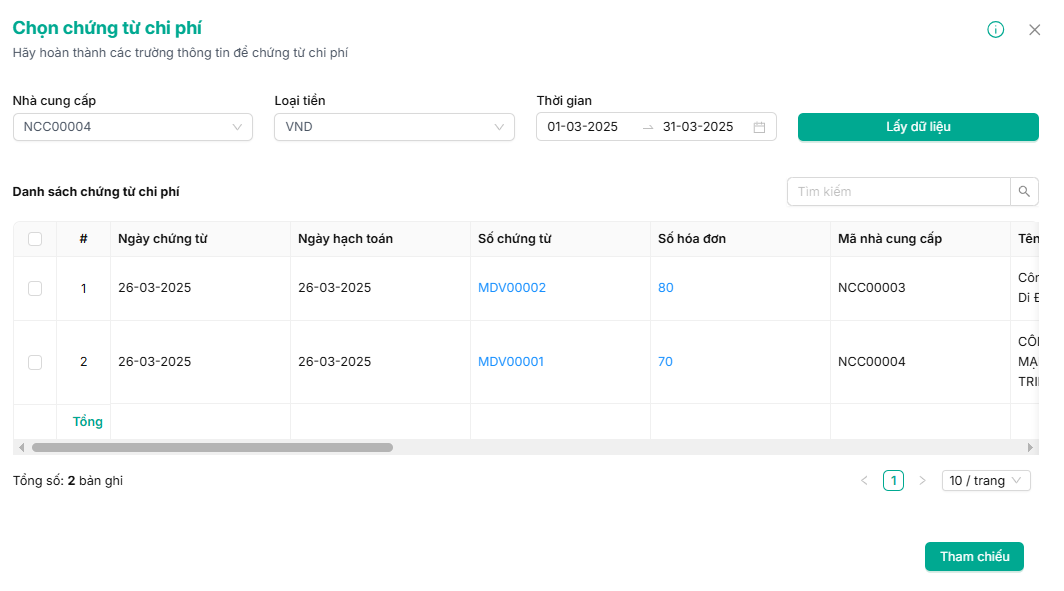This screenshot has height=591, width=1064.
Task: Toggle the select-all checkbox in table header
Action: click(35, 239)
